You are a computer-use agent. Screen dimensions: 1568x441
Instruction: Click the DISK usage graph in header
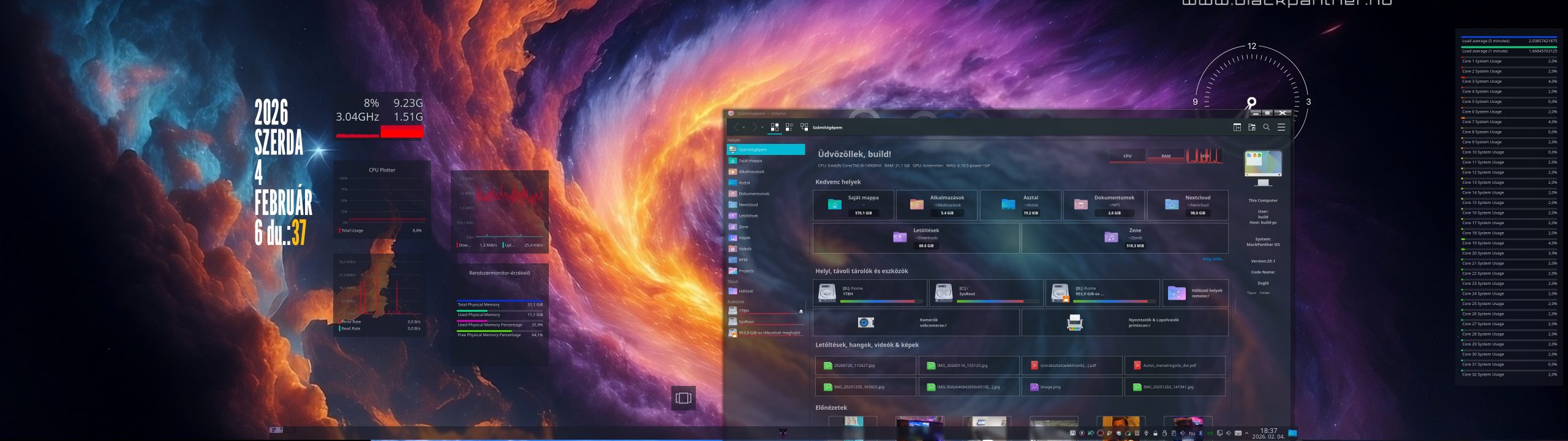pyautogui.click(x=1204, y=156)
